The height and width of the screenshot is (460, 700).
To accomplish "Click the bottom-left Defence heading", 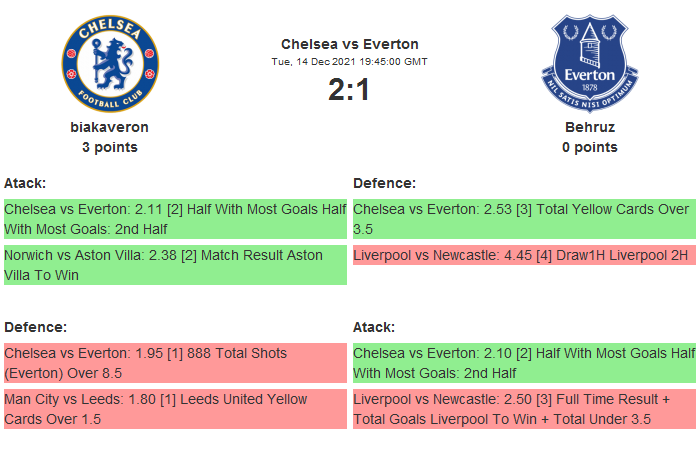I will 35,327.
